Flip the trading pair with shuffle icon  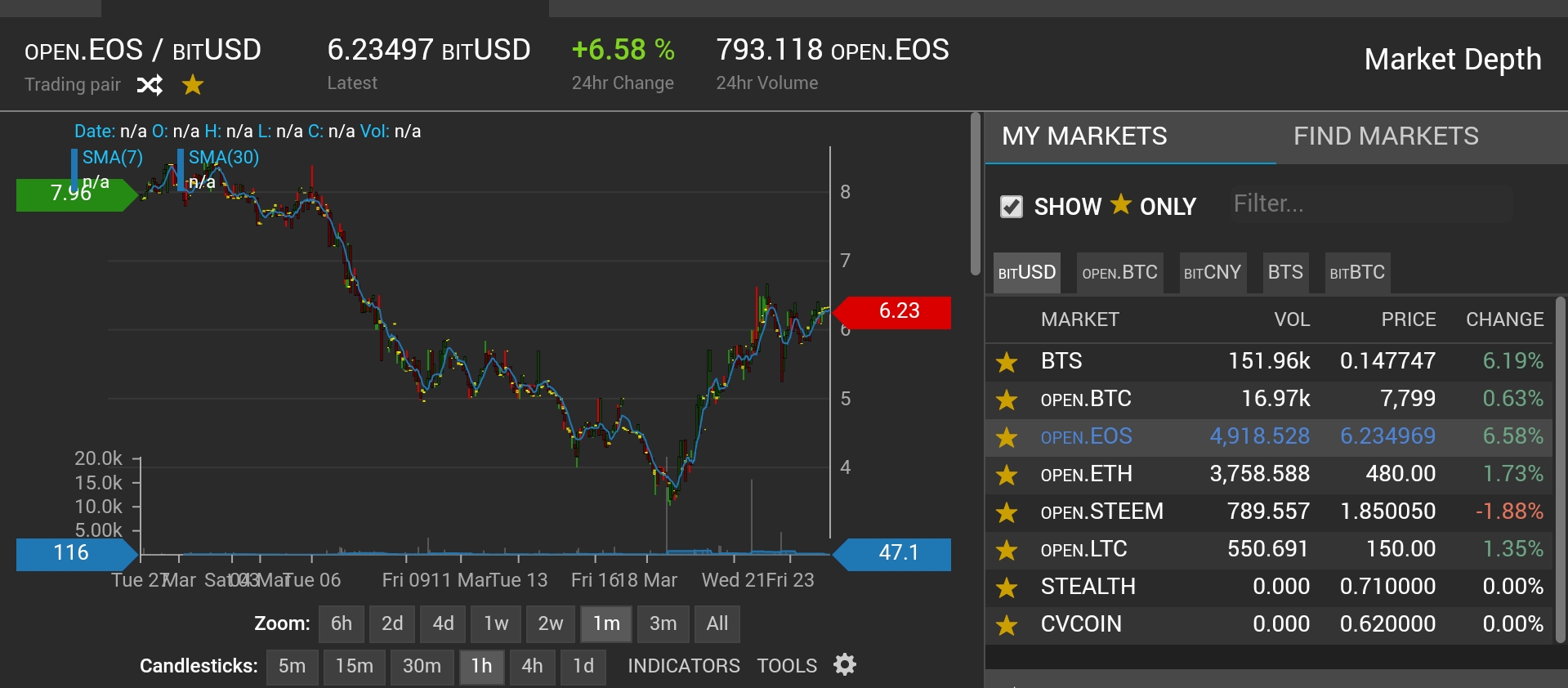(150, 85)
